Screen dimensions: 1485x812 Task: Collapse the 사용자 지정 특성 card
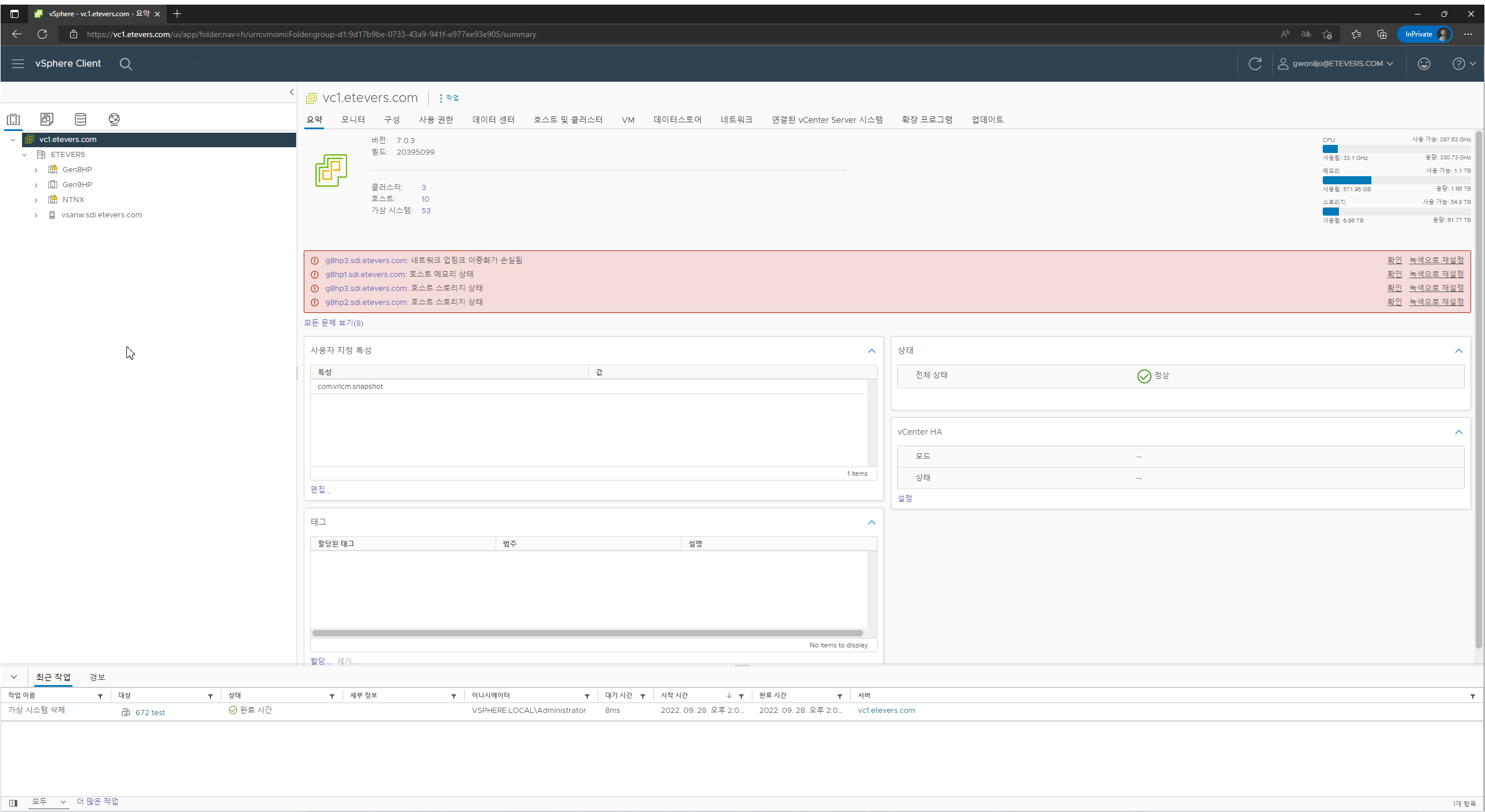[x=872, y=351]
